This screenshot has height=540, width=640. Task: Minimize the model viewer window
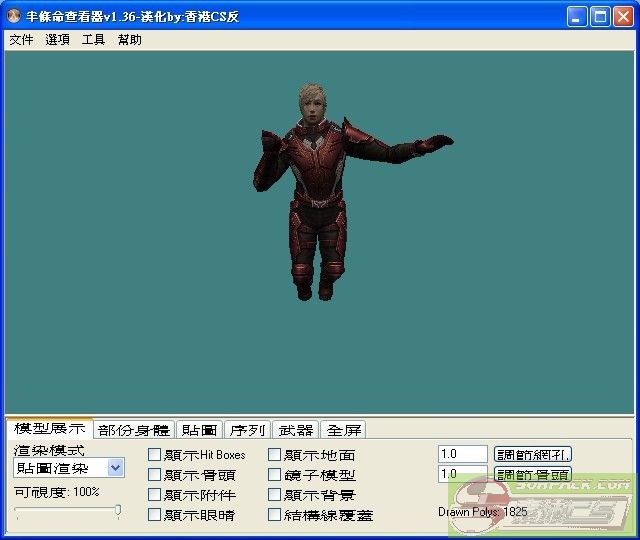[x=577, y=17]
